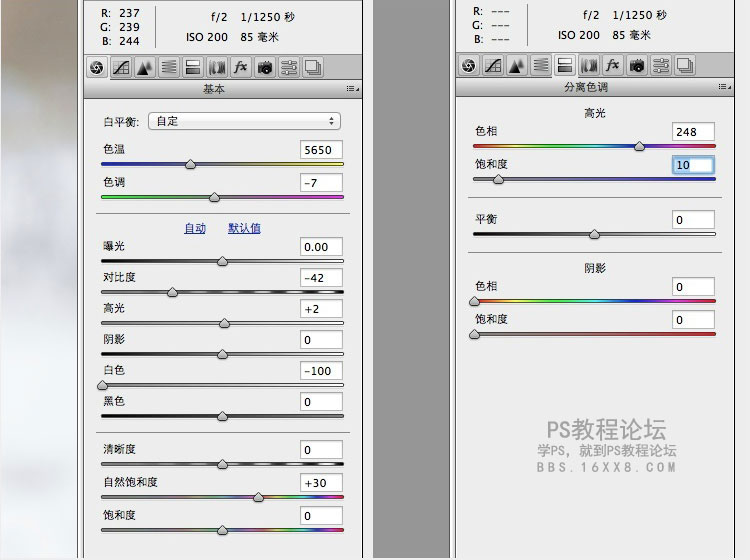Open 白平衡 dropdown showing 自定

(x=244, y=121)
